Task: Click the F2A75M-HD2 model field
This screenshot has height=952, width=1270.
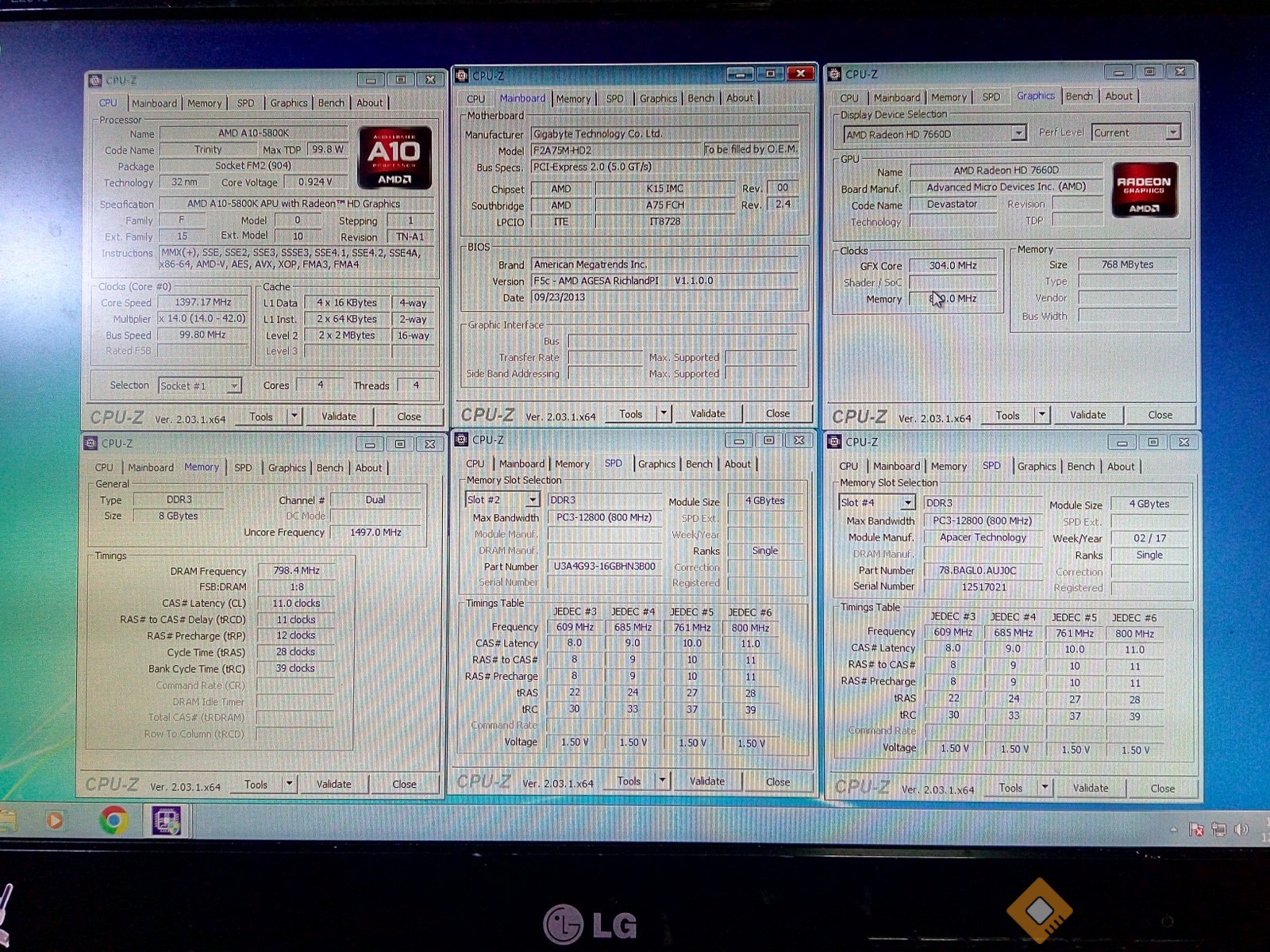Action: tap(616, 150)
